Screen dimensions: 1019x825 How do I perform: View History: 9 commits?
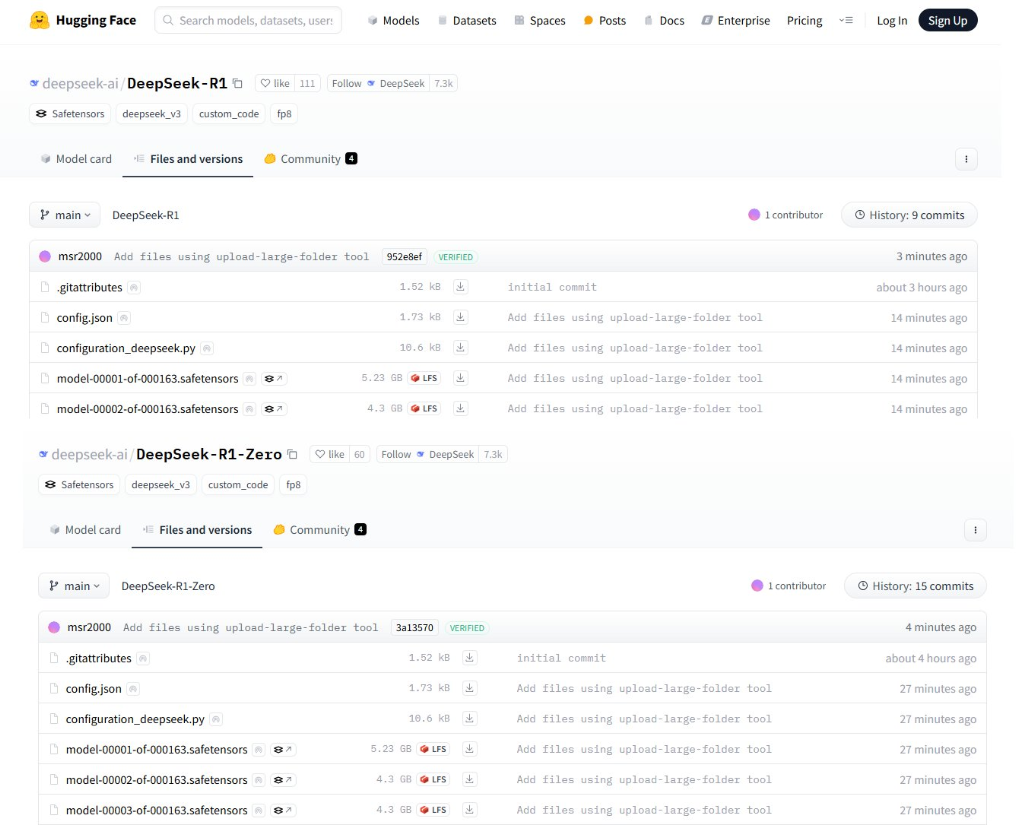[909, 215]
